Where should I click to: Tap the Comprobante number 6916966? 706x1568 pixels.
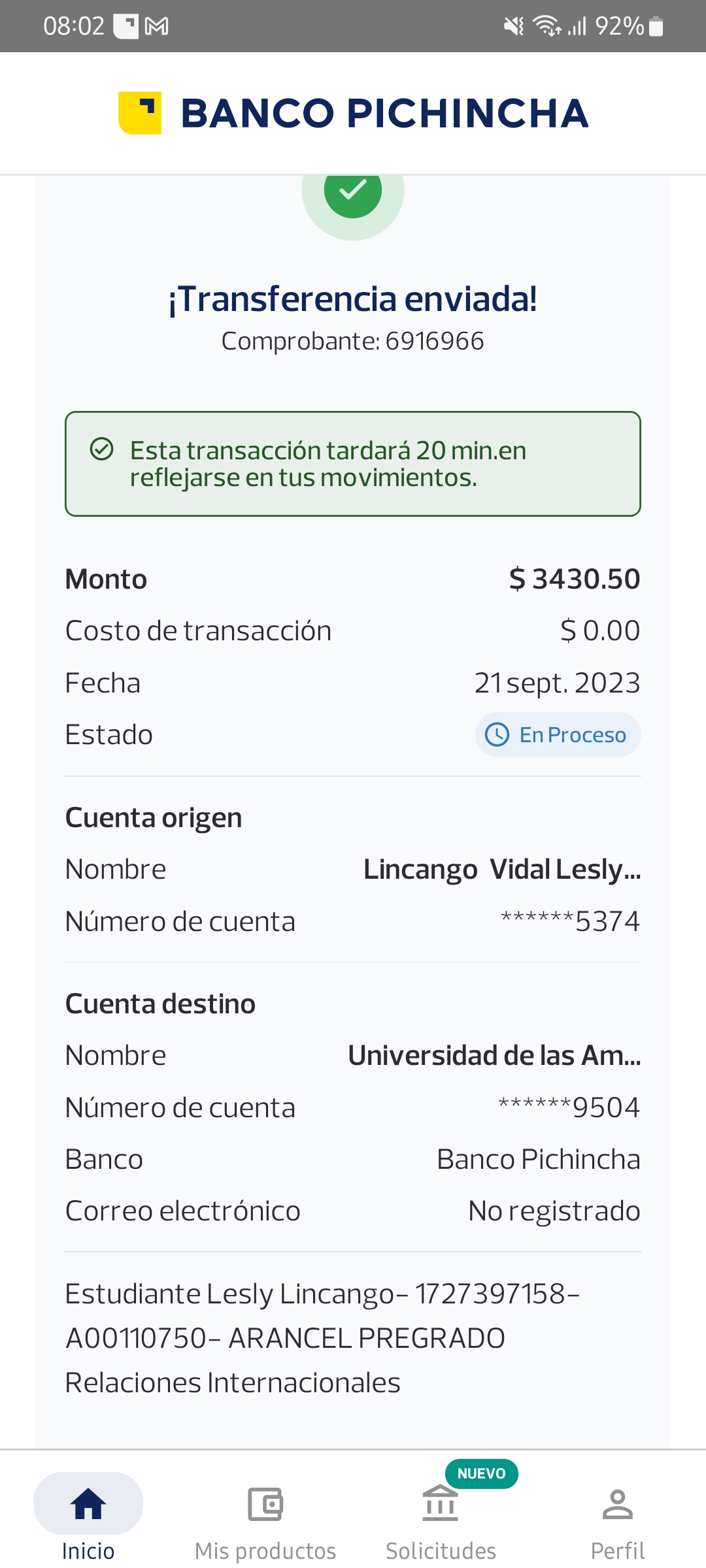(x=434, y=341)
